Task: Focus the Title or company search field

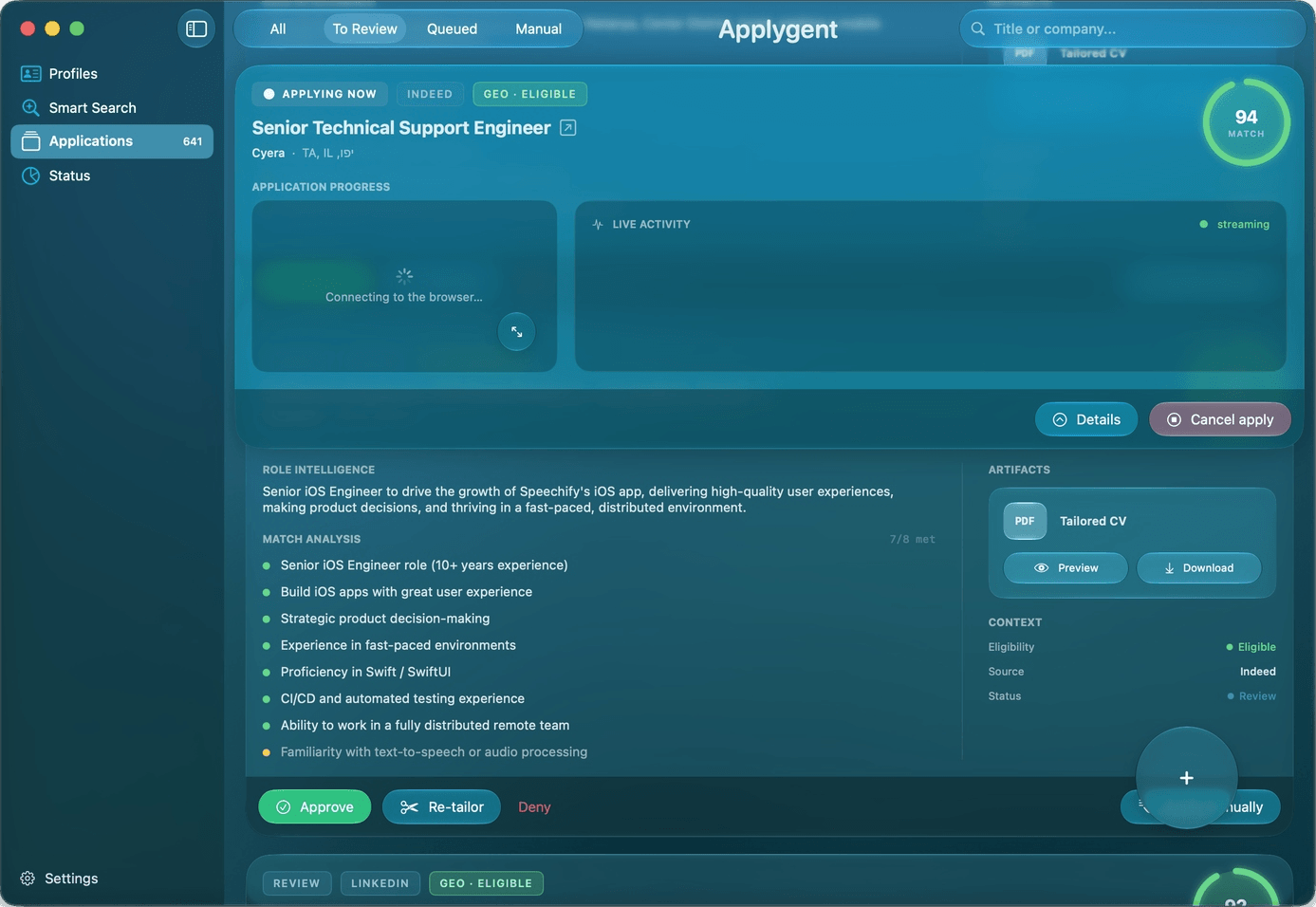Action: (1133, 28)
